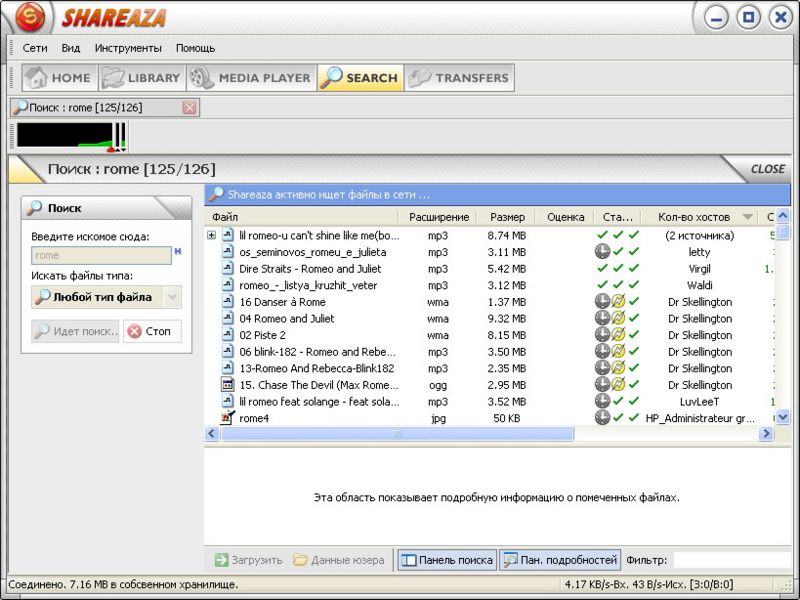Click host 'LuvLeeT' in results
This screenshot has width=800, height=600.
click(x=699, y=402)
